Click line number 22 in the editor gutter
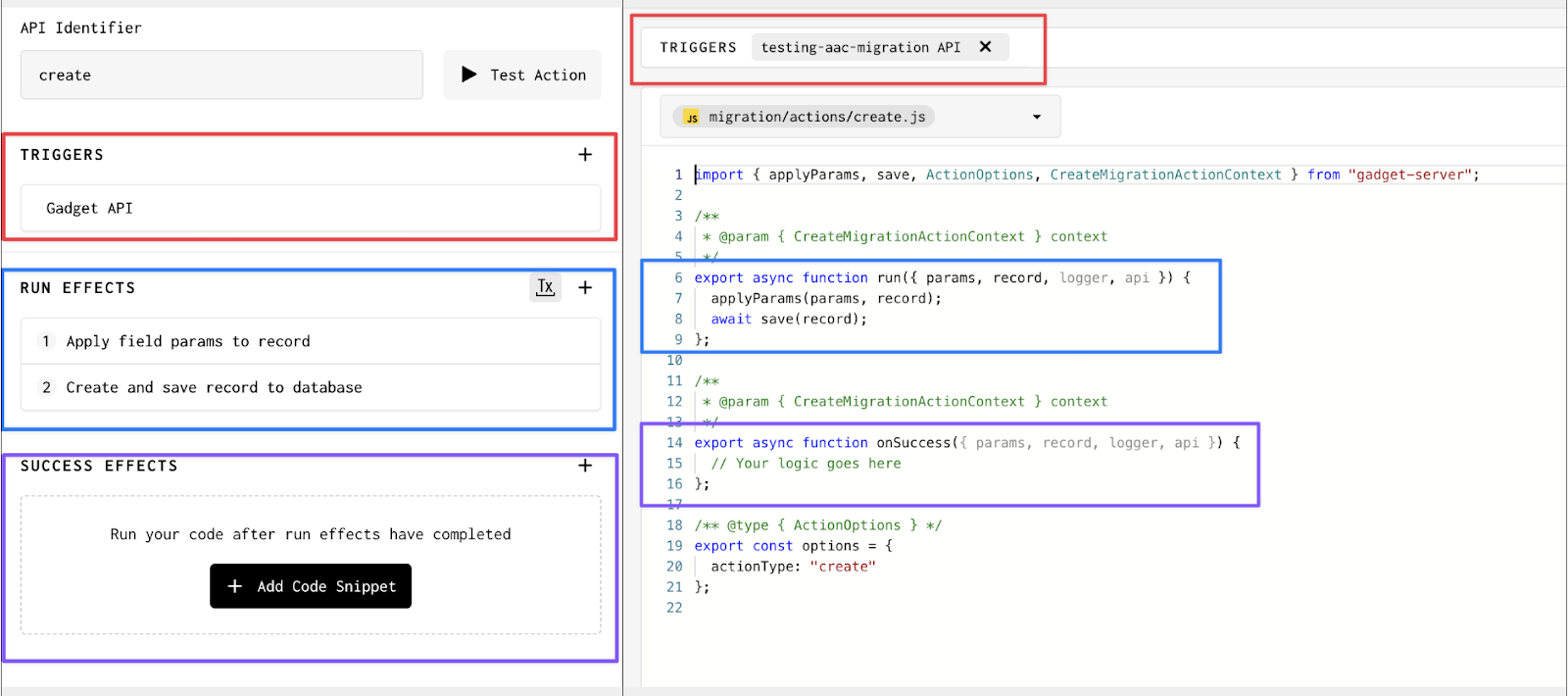The width and height of the screenshot is (1568, 696). pos(674,607)
